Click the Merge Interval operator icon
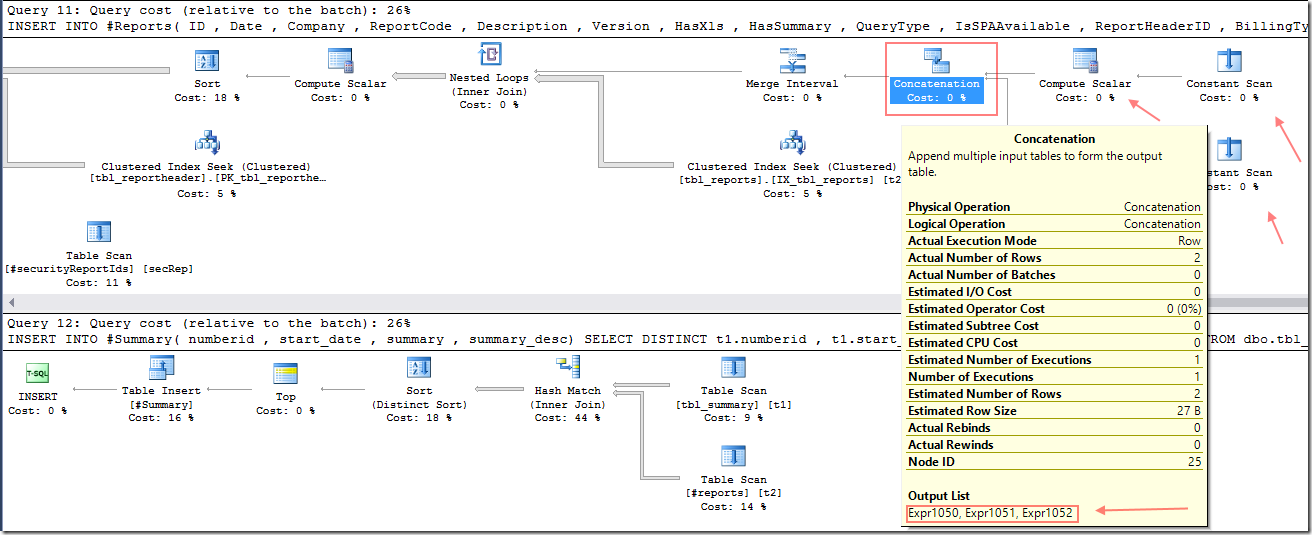This screenshot has height=535, width=1312. click(x=793, y=62)
